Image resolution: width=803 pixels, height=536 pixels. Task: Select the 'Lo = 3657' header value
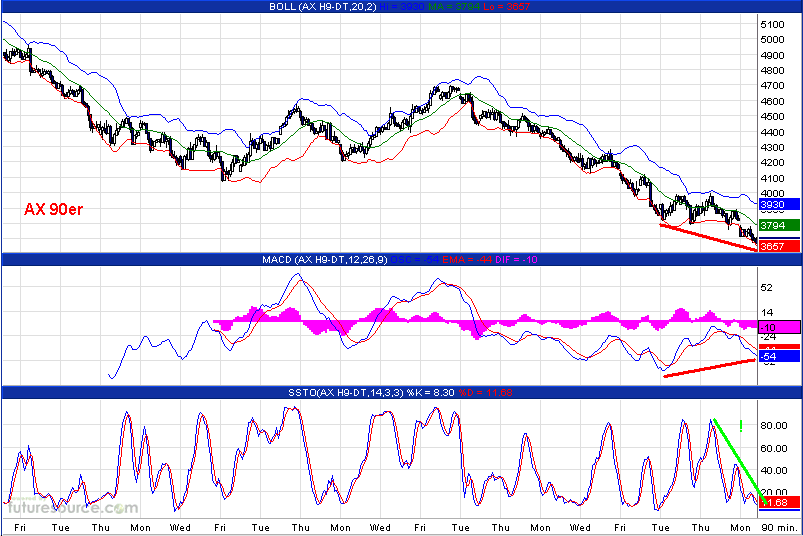point(506,7)
